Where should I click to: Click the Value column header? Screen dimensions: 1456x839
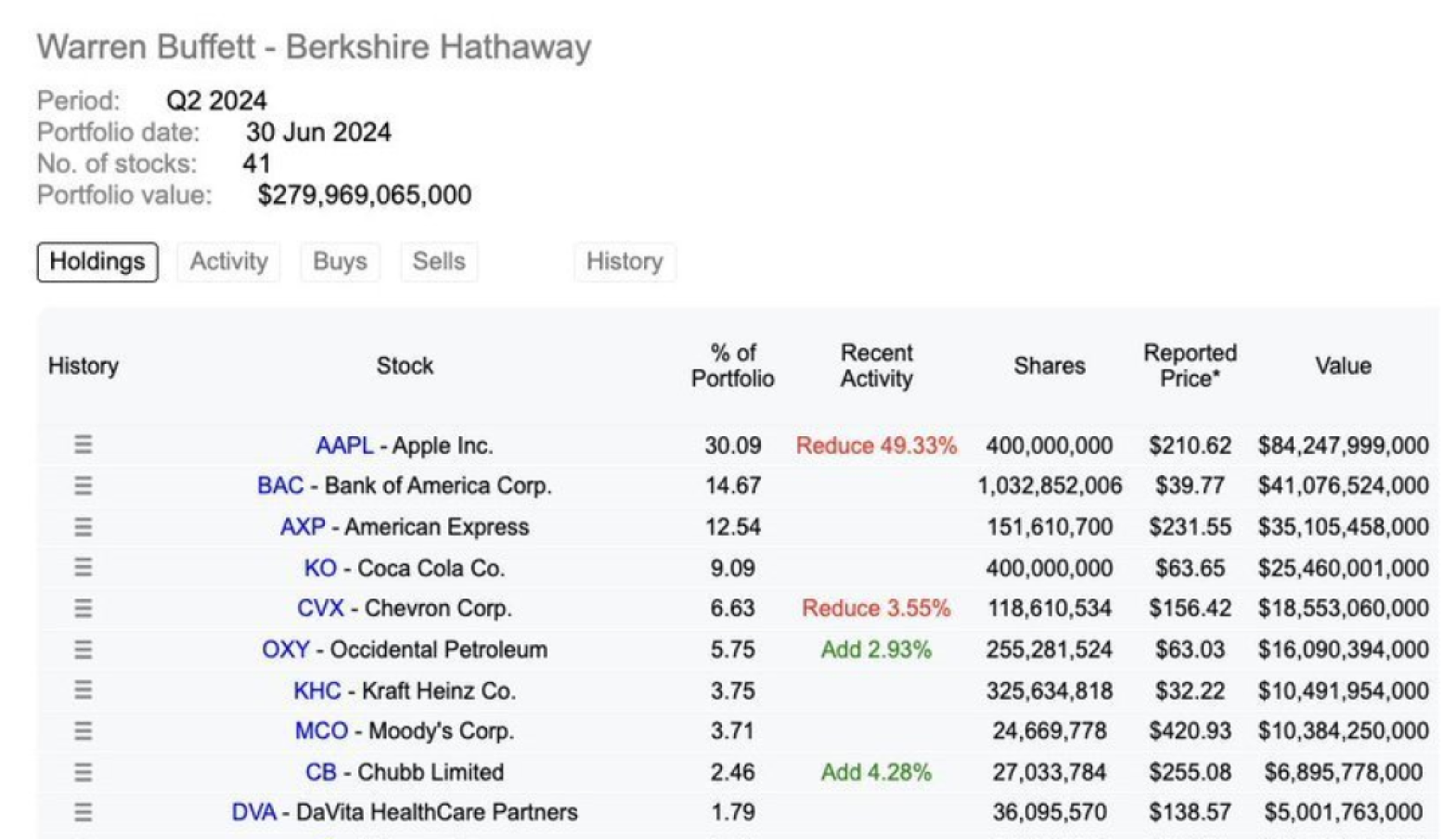[x=1343, y=366]
